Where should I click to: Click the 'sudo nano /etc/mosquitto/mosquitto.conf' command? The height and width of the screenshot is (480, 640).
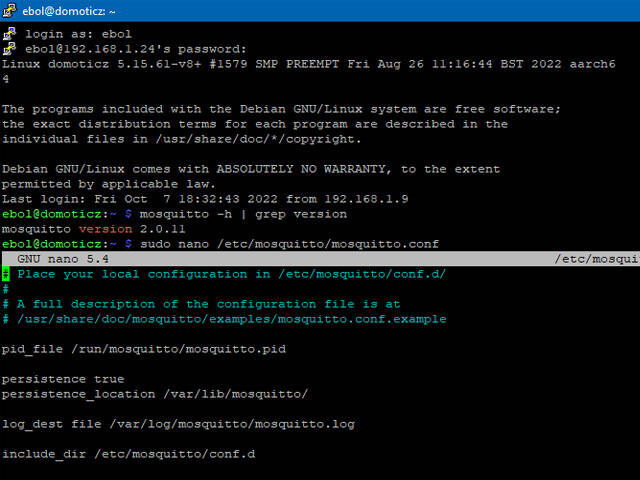point(289,244)
